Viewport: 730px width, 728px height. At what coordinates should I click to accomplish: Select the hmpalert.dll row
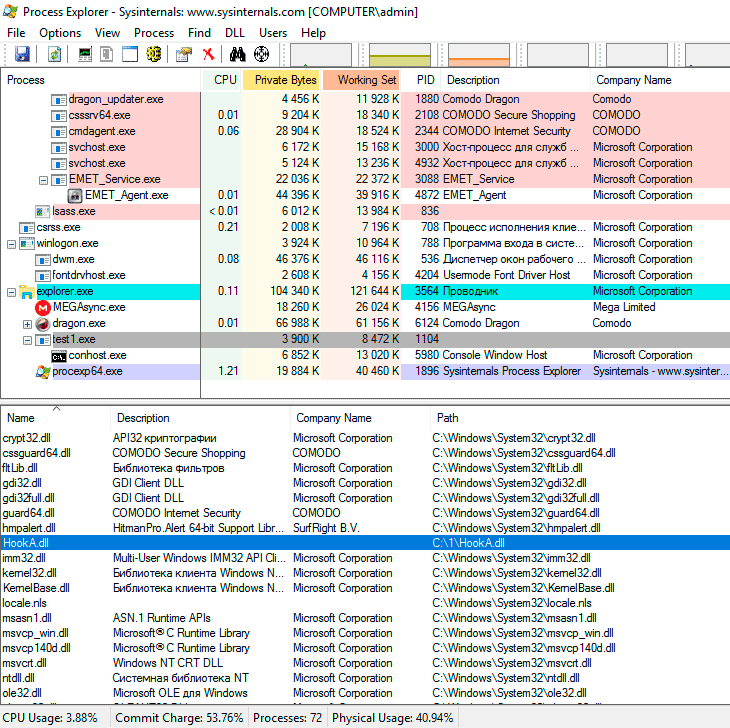point(365,528)
